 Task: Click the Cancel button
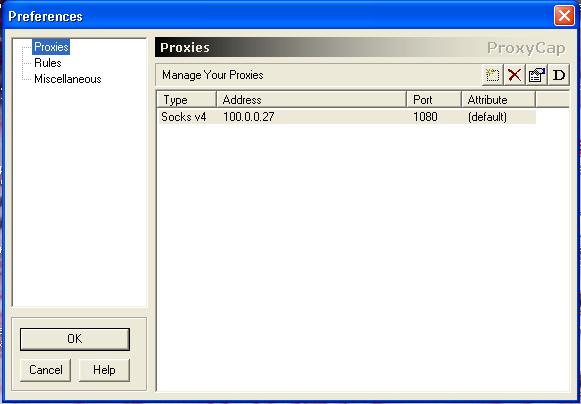click(46, 370)
